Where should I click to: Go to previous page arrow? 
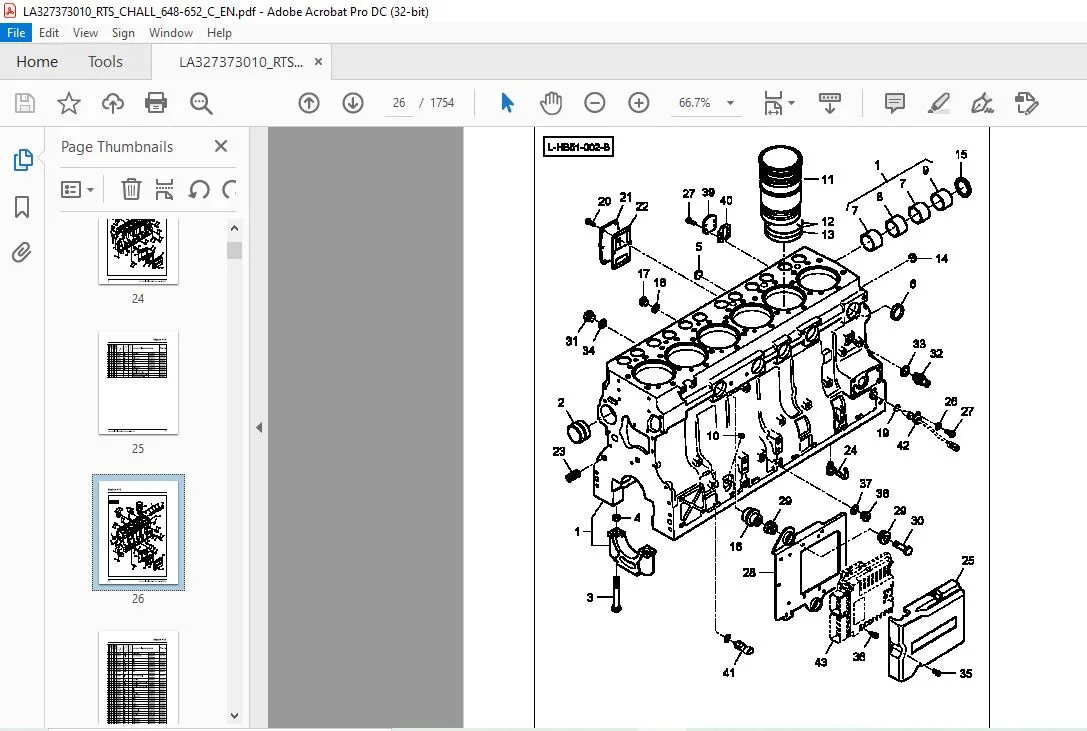click(309, 103)
